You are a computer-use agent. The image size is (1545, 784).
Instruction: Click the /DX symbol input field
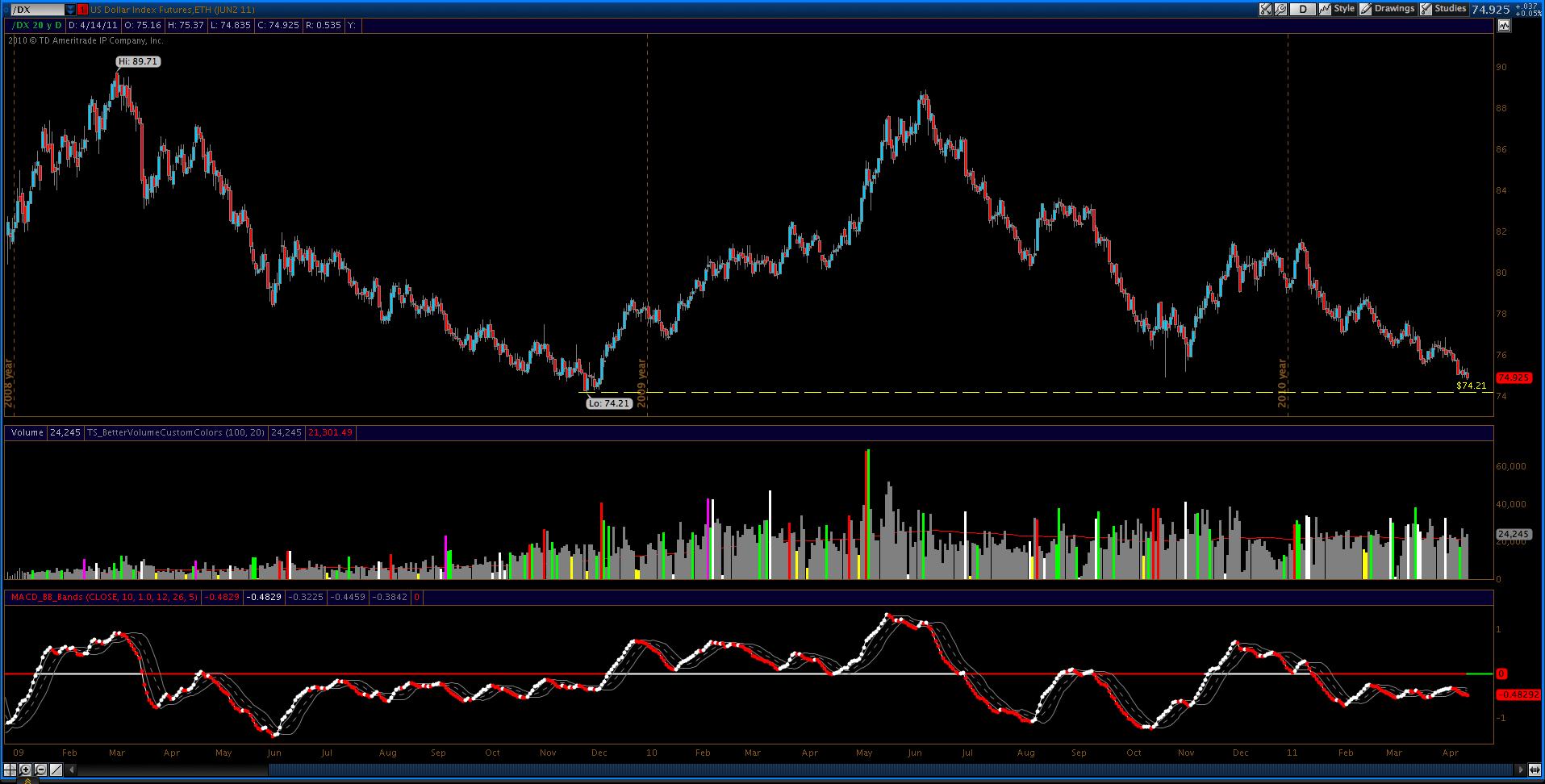point(38,10)
